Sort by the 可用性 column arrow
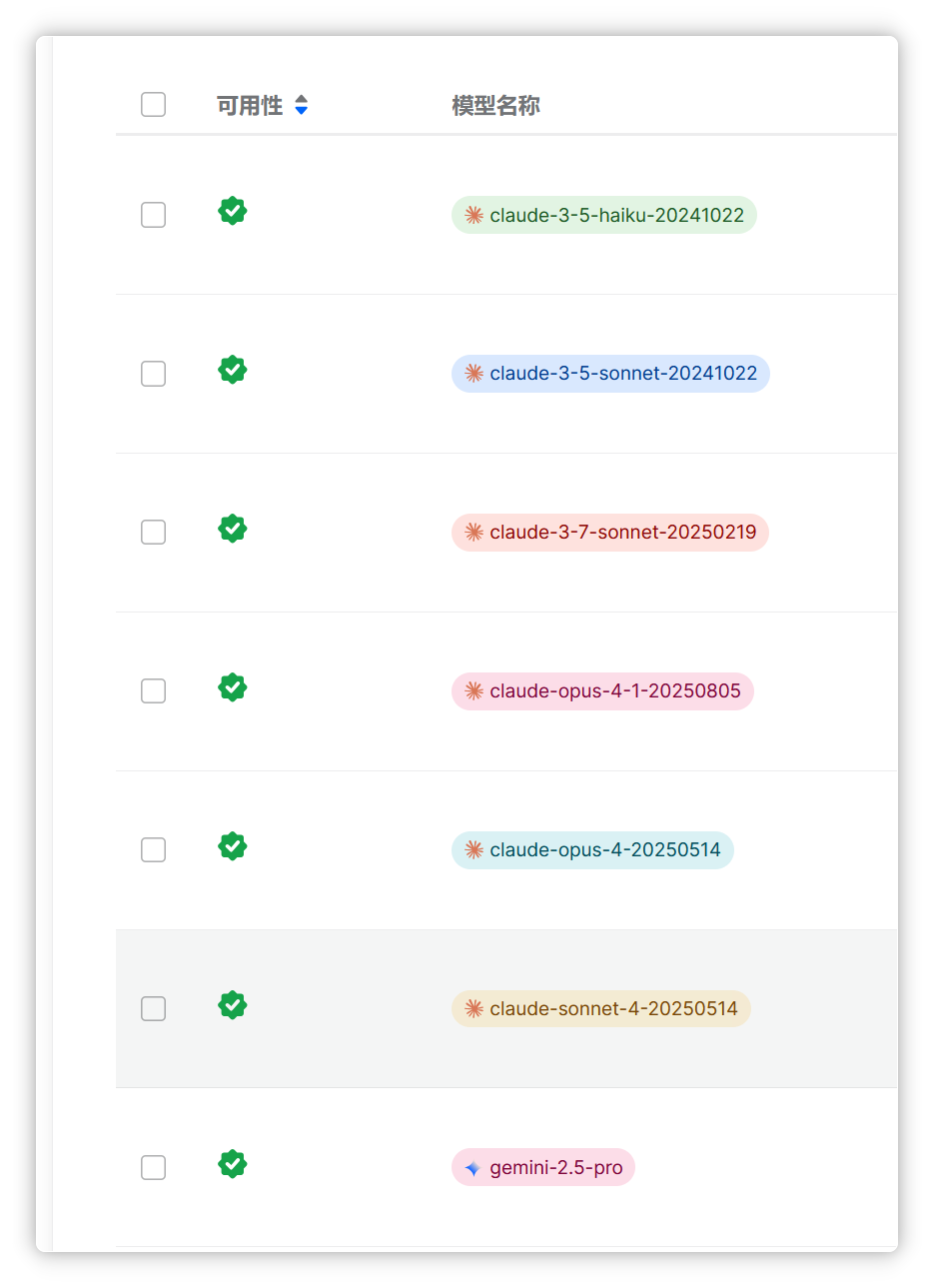Screen dimensions: 934x1288 click(x=302, y=105)
